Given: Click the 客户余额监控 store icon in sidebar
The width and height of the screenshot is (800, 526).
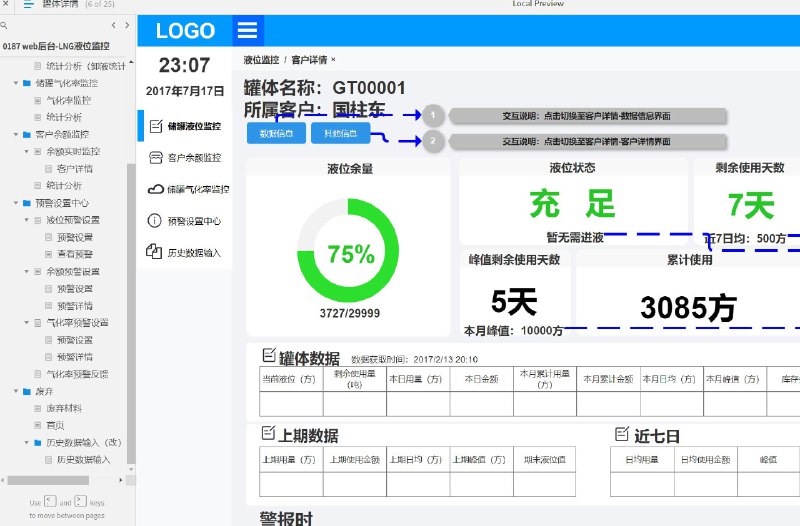Looking at the screenshot, I should [156, 158].
